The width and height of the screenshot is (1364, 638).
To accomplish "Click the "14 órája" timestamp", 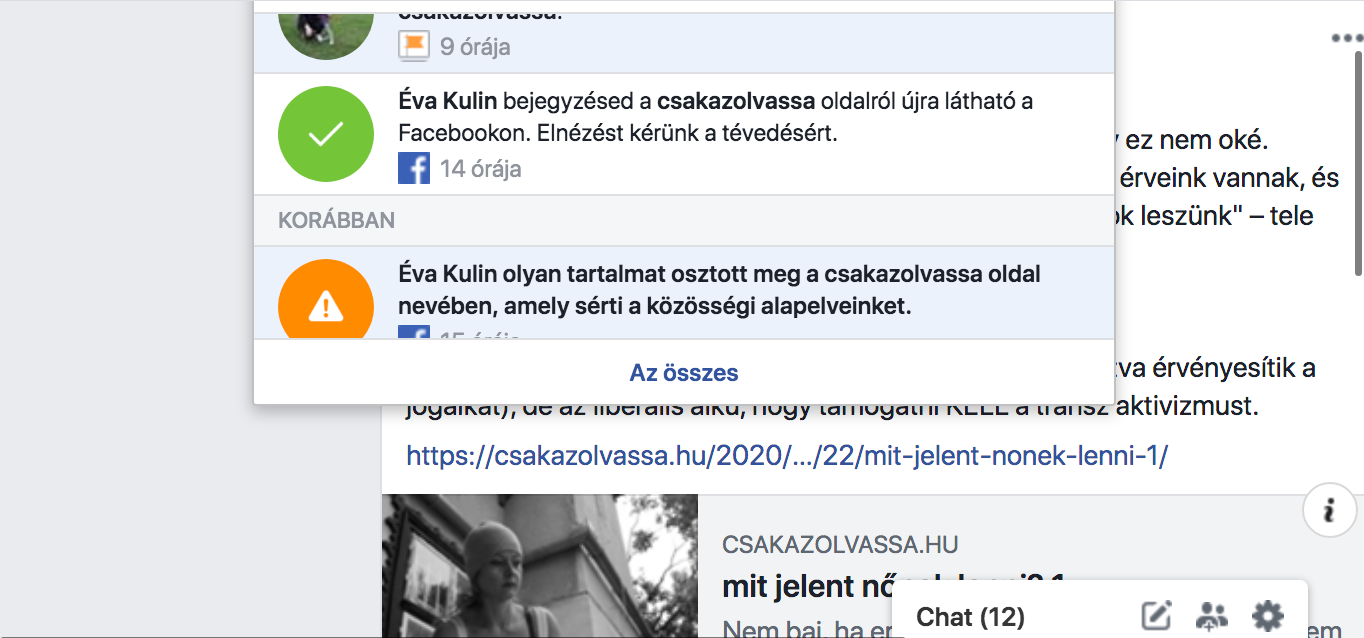I will pyautogui.click(x=480, y=168).
